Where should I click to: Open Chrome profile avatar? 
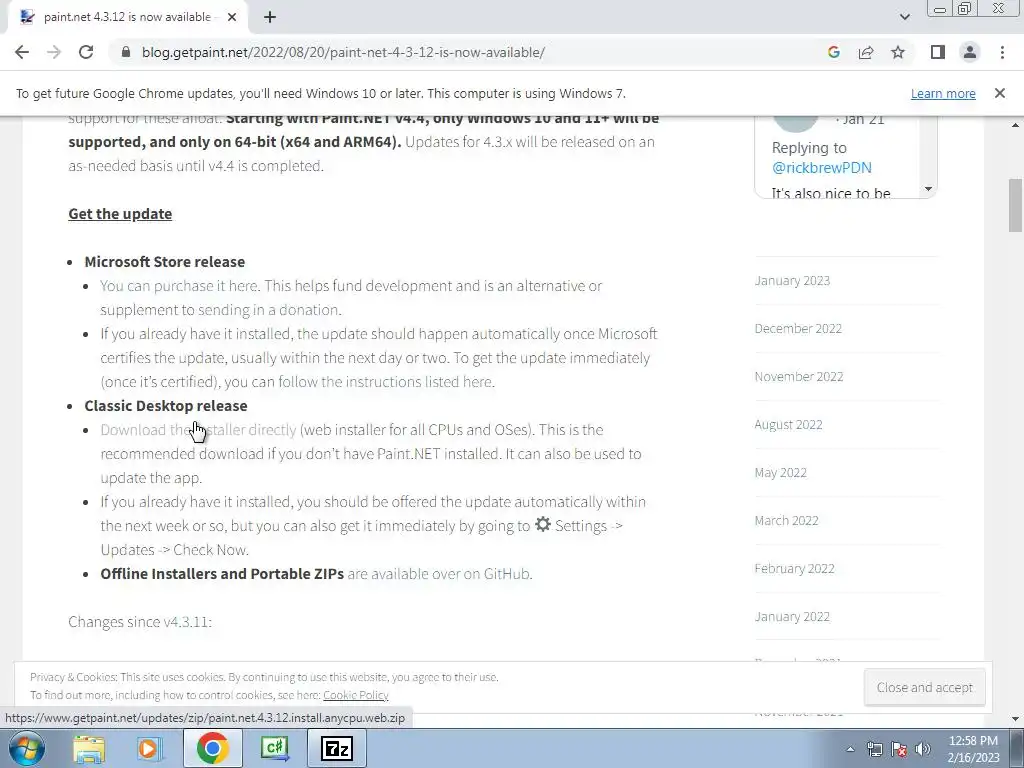click(970, 52)
